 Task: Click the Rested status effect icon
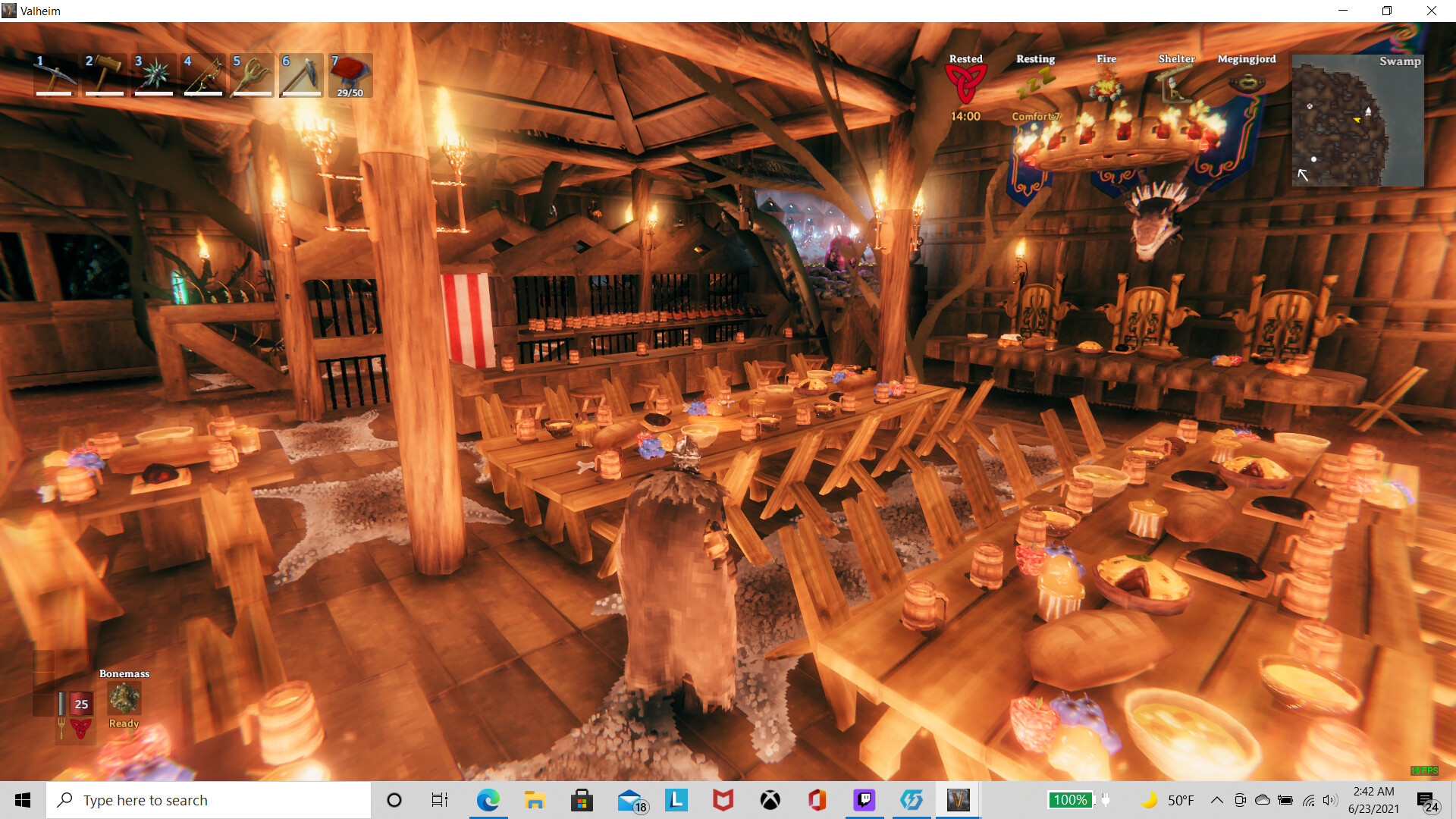pyautogui.click(x=965, y=84)
